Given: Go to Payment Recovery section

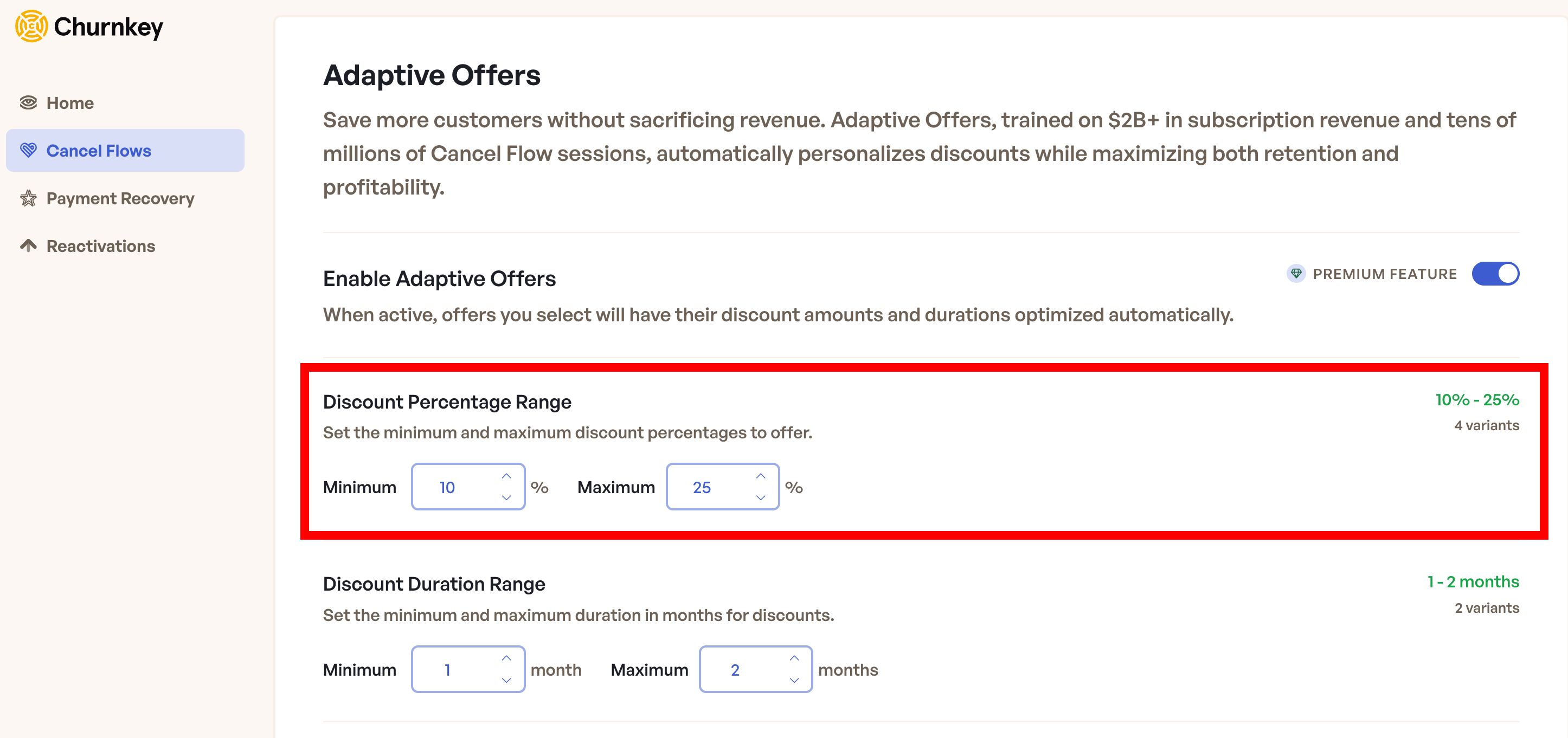Looking at the screenshot, I should pos(120,198).
